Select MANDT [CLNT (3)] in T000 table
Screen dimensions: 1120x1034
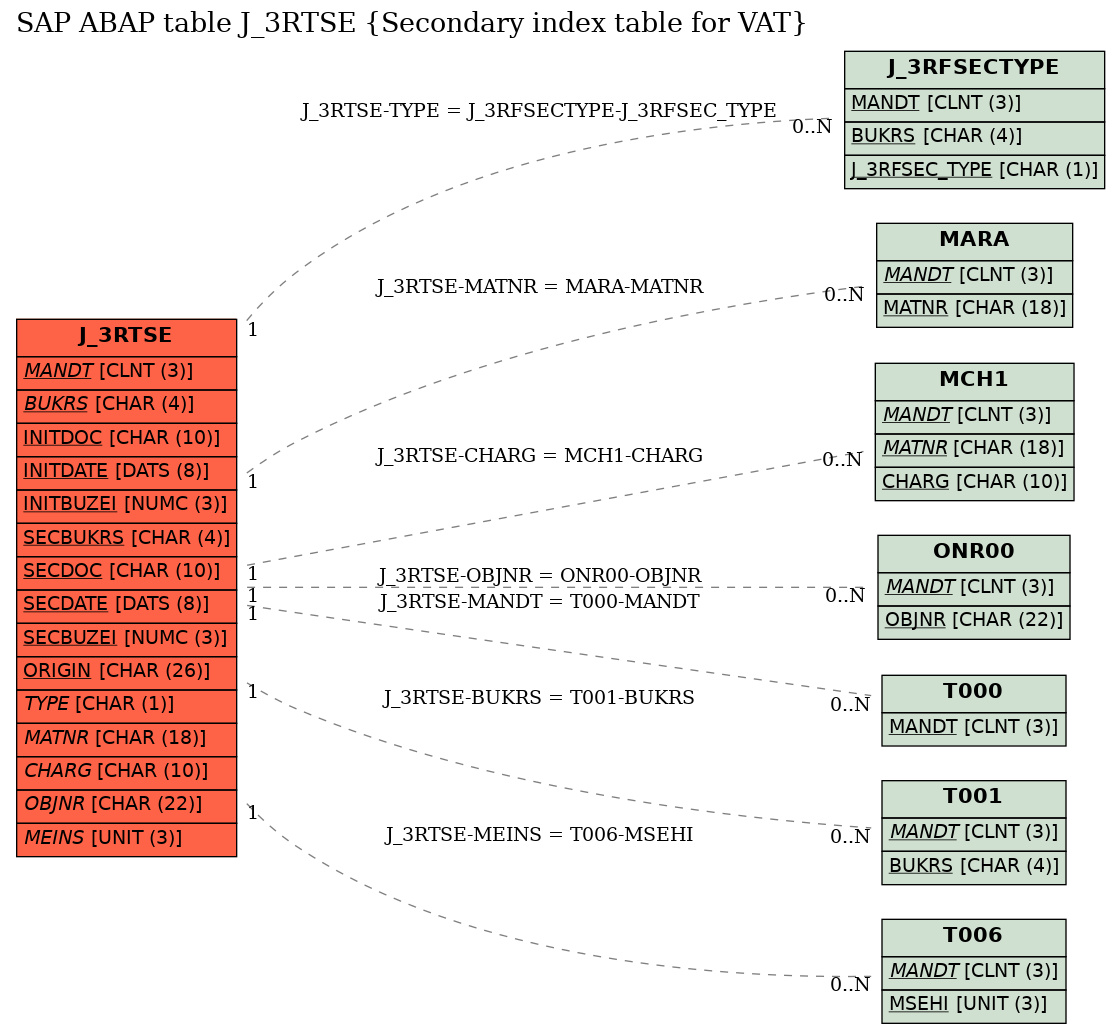pos(974,730)
